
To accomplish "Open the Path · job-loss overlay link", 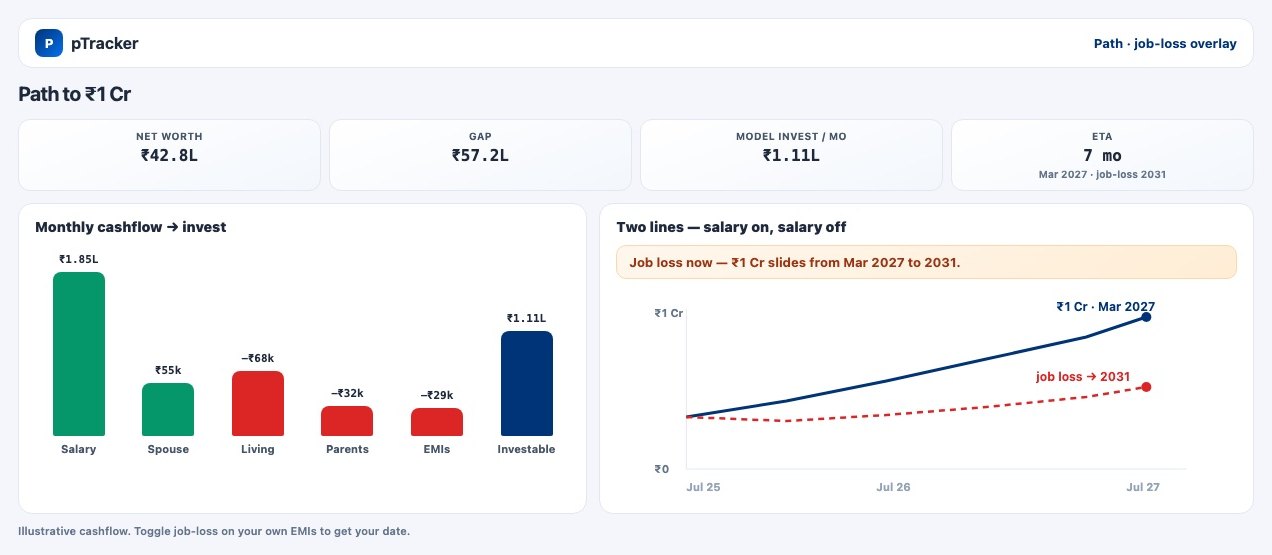I will [1165, 44].
